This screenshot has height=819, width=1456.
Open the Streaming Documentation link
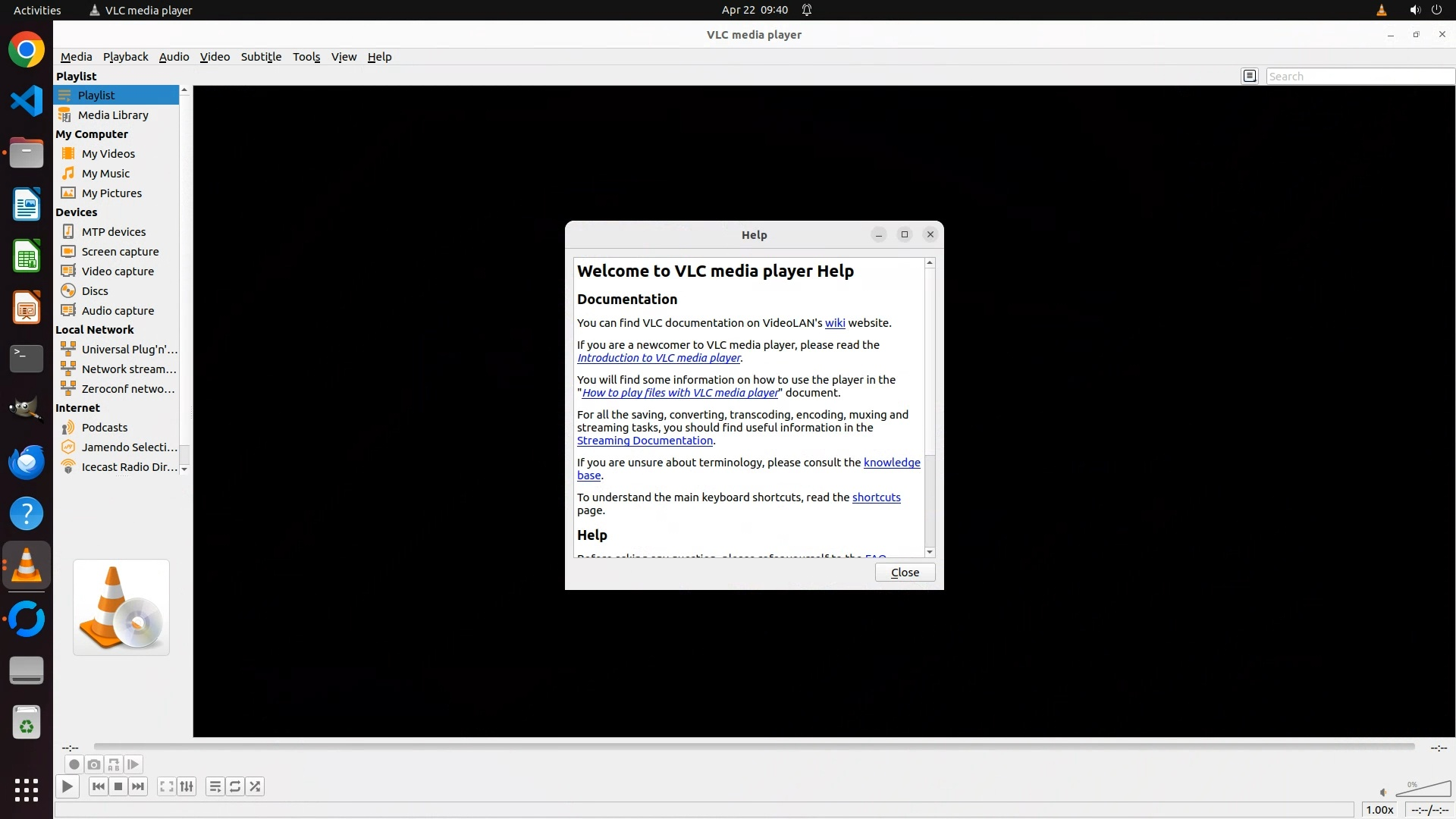pyautogui.click(x=645, y=441)
